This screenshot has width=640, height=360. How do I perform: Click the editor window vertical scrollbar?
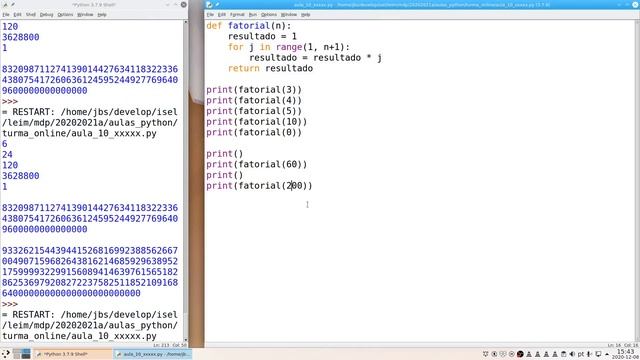pyautogui.click(x=637, y=180)
